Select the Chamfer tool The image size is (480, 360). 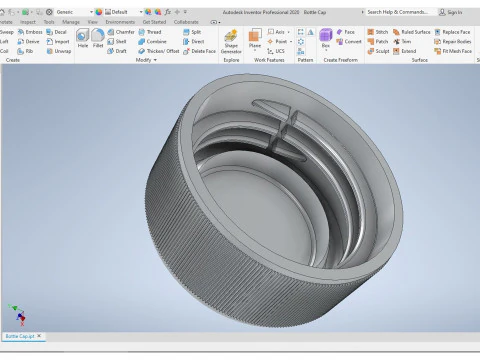click(x=121, y=32)
